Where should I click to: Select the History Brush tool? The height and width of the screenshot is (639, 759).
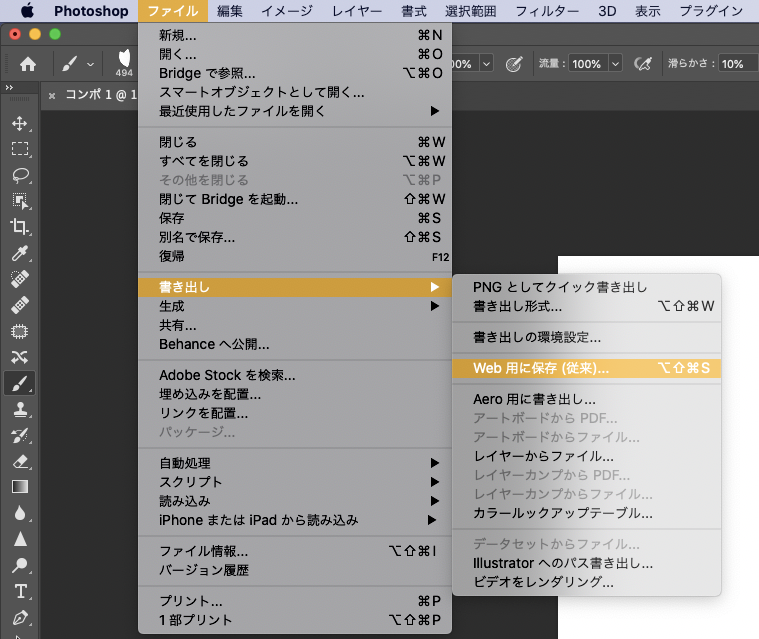tap(19, 436)
